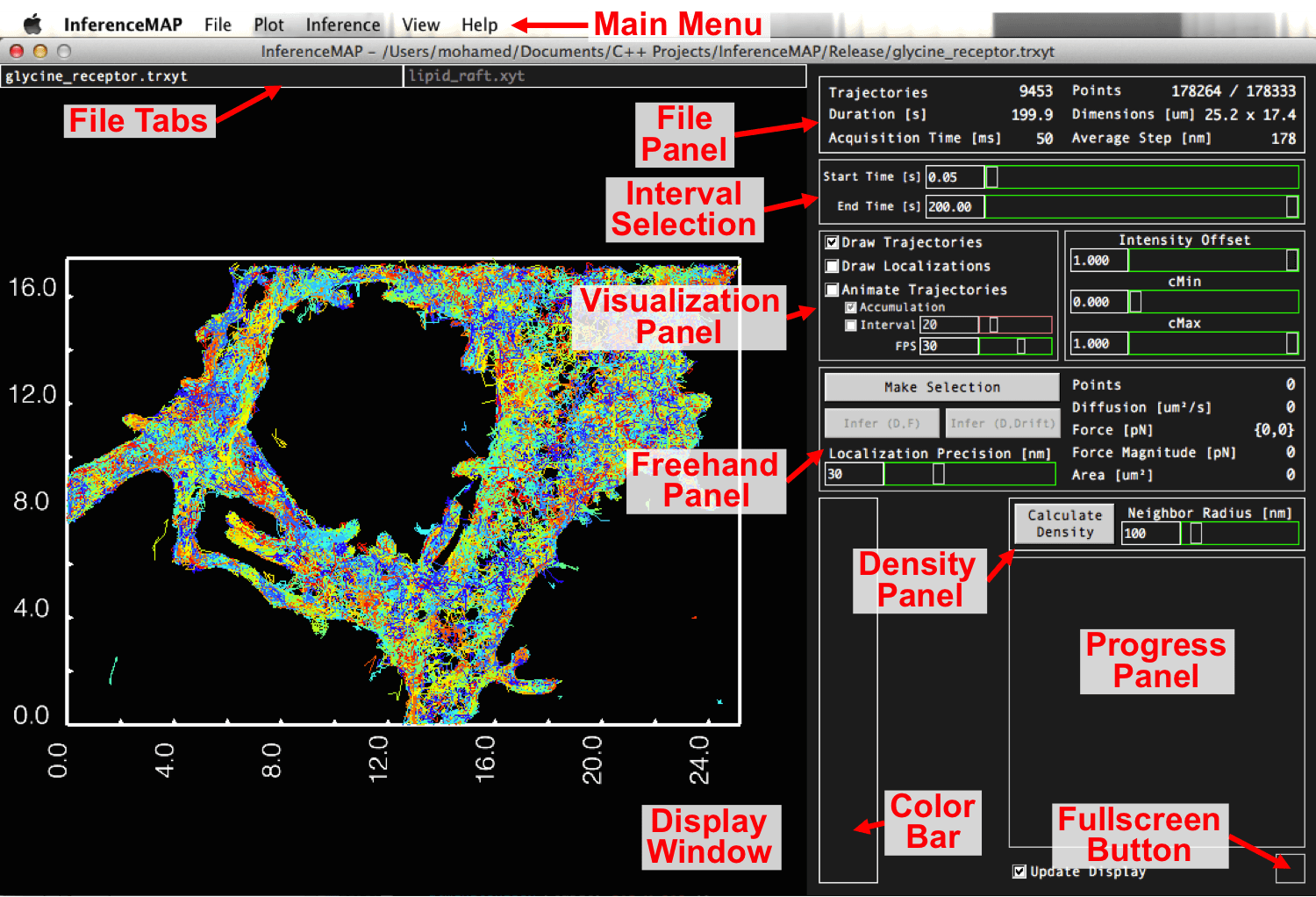Click the Diffusion [um²/s] label

point(1141,407)
